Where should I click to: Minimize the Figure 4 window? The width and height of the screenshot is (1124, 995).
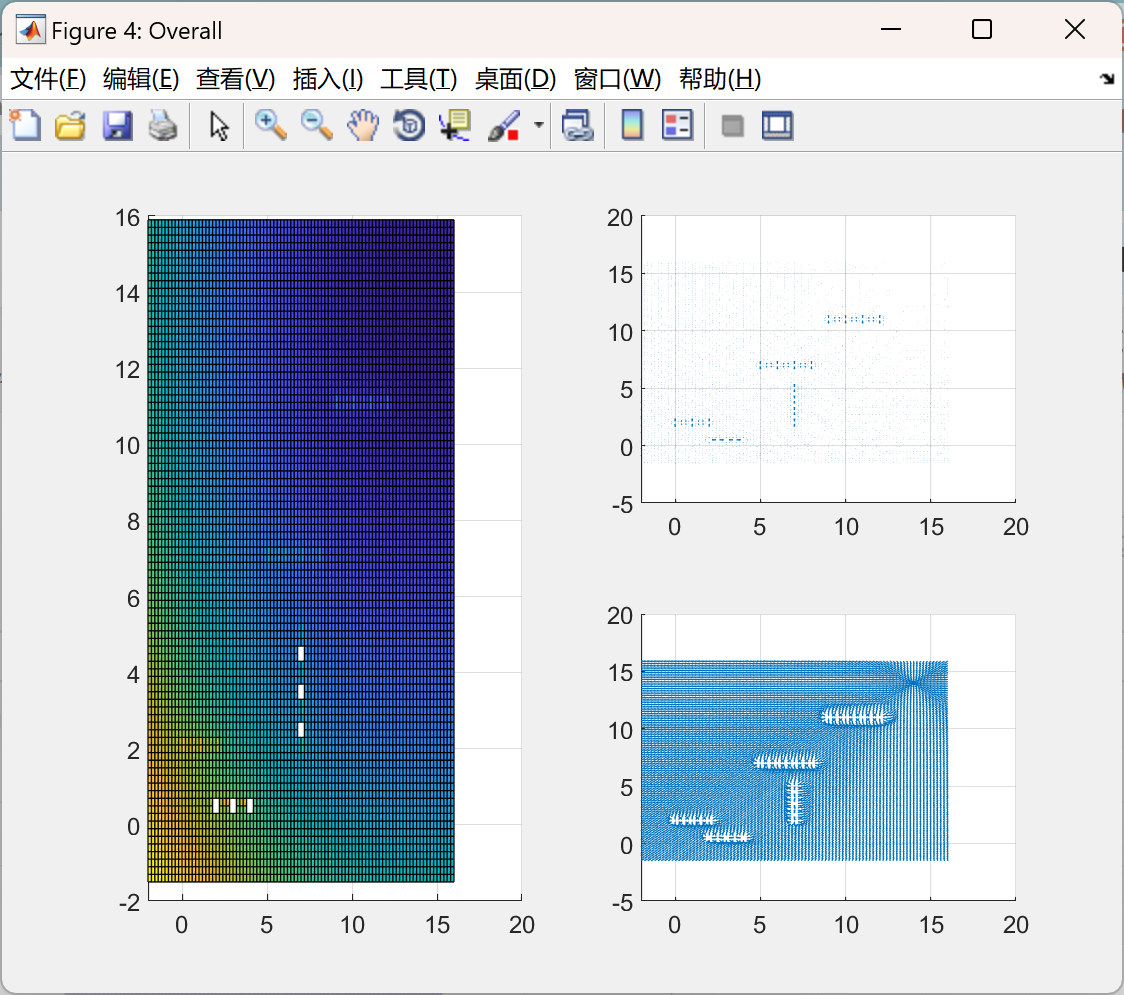point(890,29)
